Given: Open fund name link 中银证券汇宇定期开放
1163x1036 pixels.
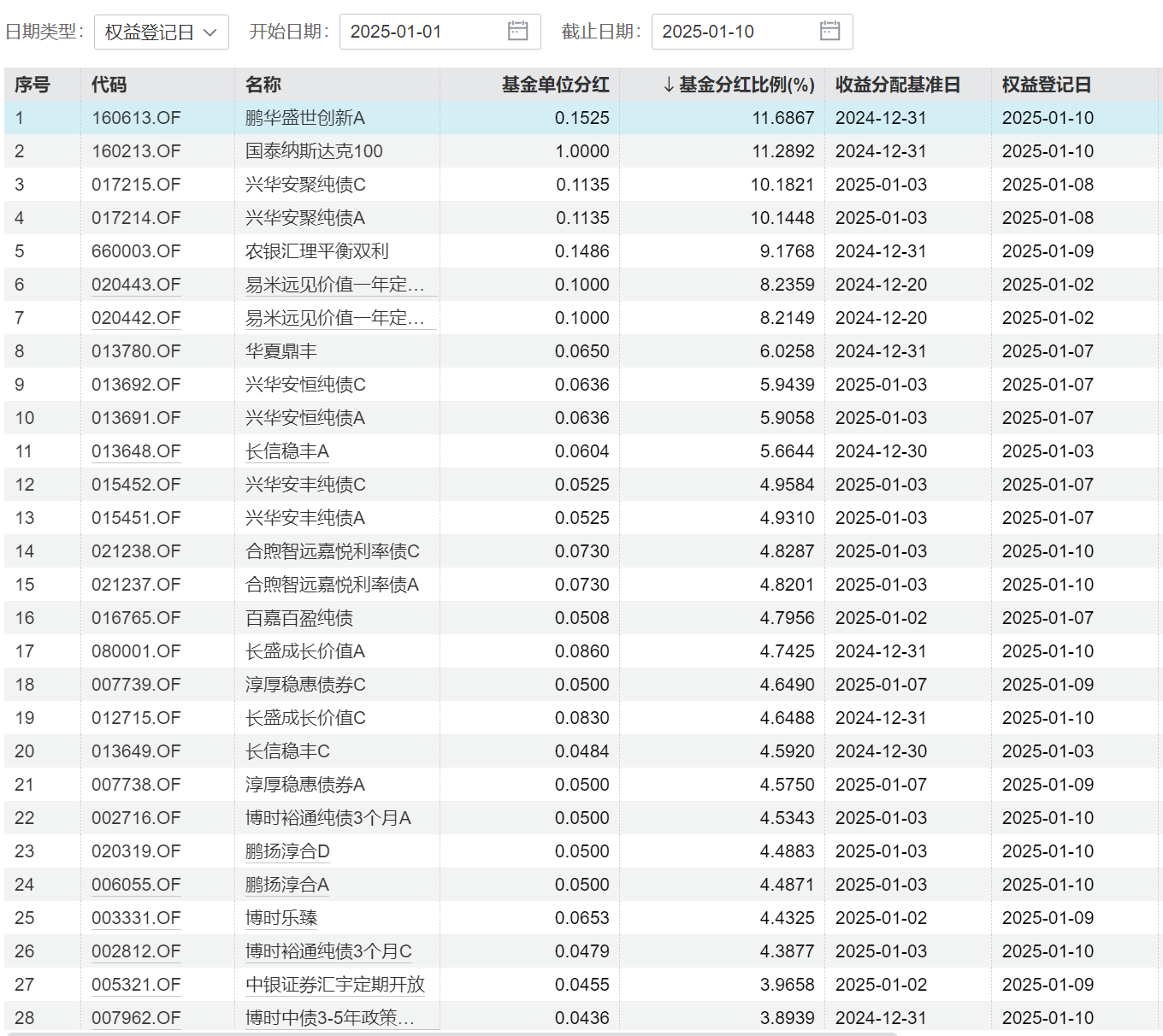Looking at the screenshot, I should coord(335,985).
